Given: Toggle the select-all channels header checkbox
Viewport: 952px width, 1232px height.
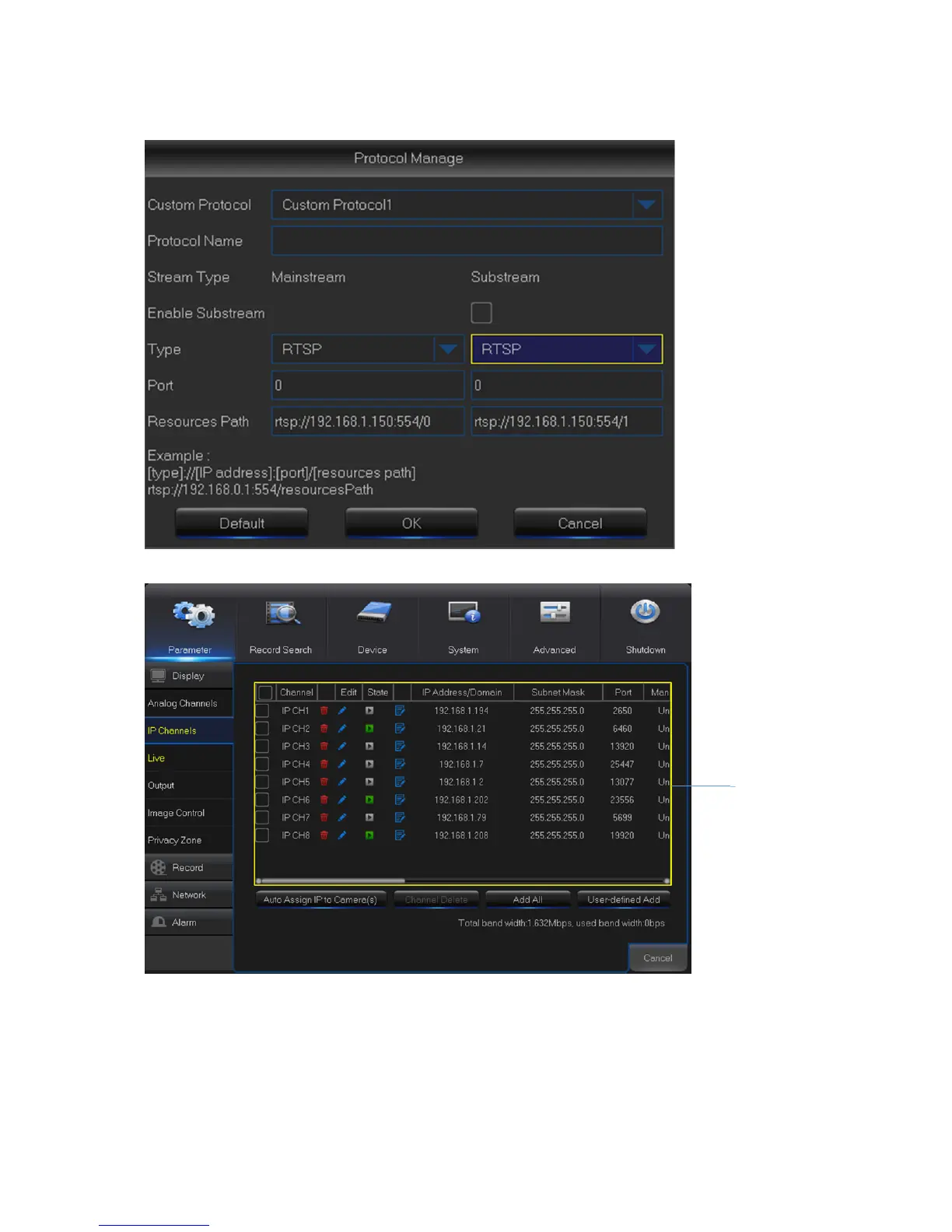Looking at the screenshot, I should [x=265, y=692].
